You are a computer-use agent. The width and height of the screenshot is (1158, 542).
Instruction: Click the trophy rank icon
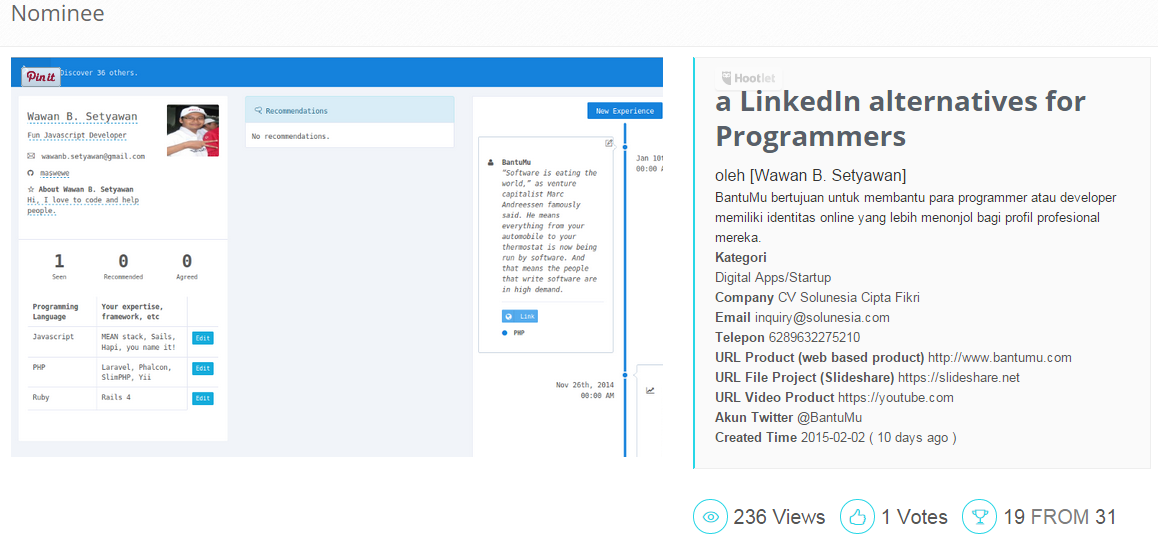pos(979,517)
